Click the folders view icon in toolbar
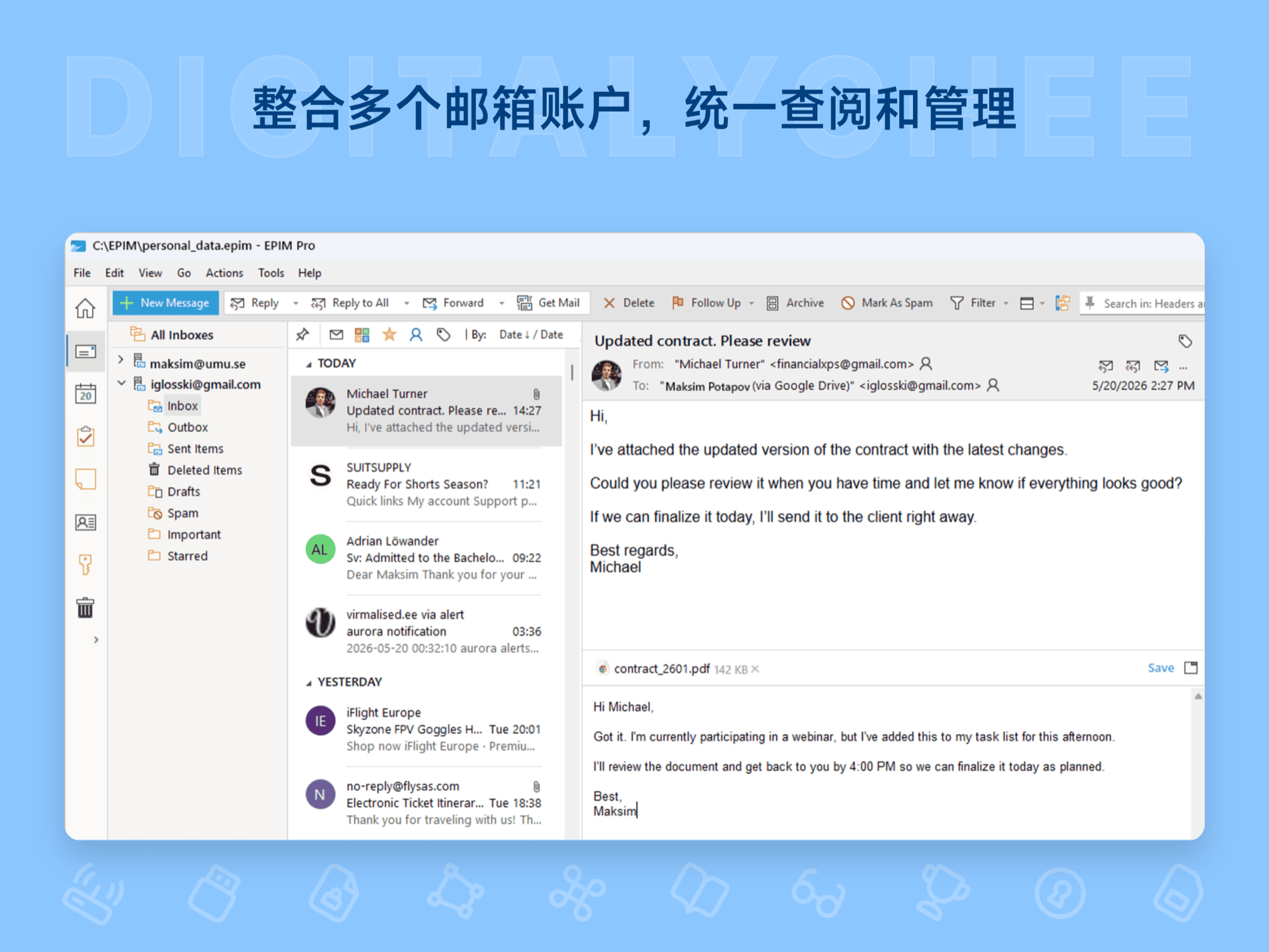 pyautogui.click(x=1063, y=303)
